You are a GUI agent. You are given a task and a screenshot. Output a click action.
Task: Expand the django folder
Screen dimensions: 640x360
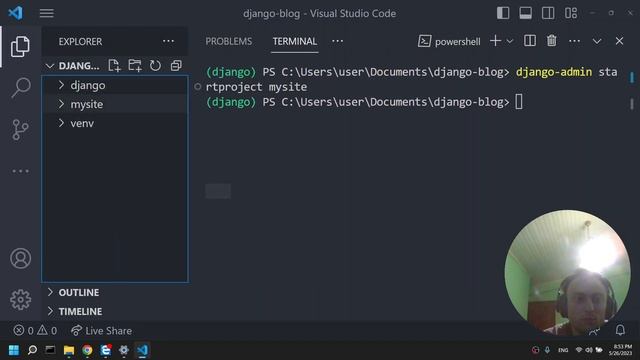pyautogui.click(x=115, y=85)
